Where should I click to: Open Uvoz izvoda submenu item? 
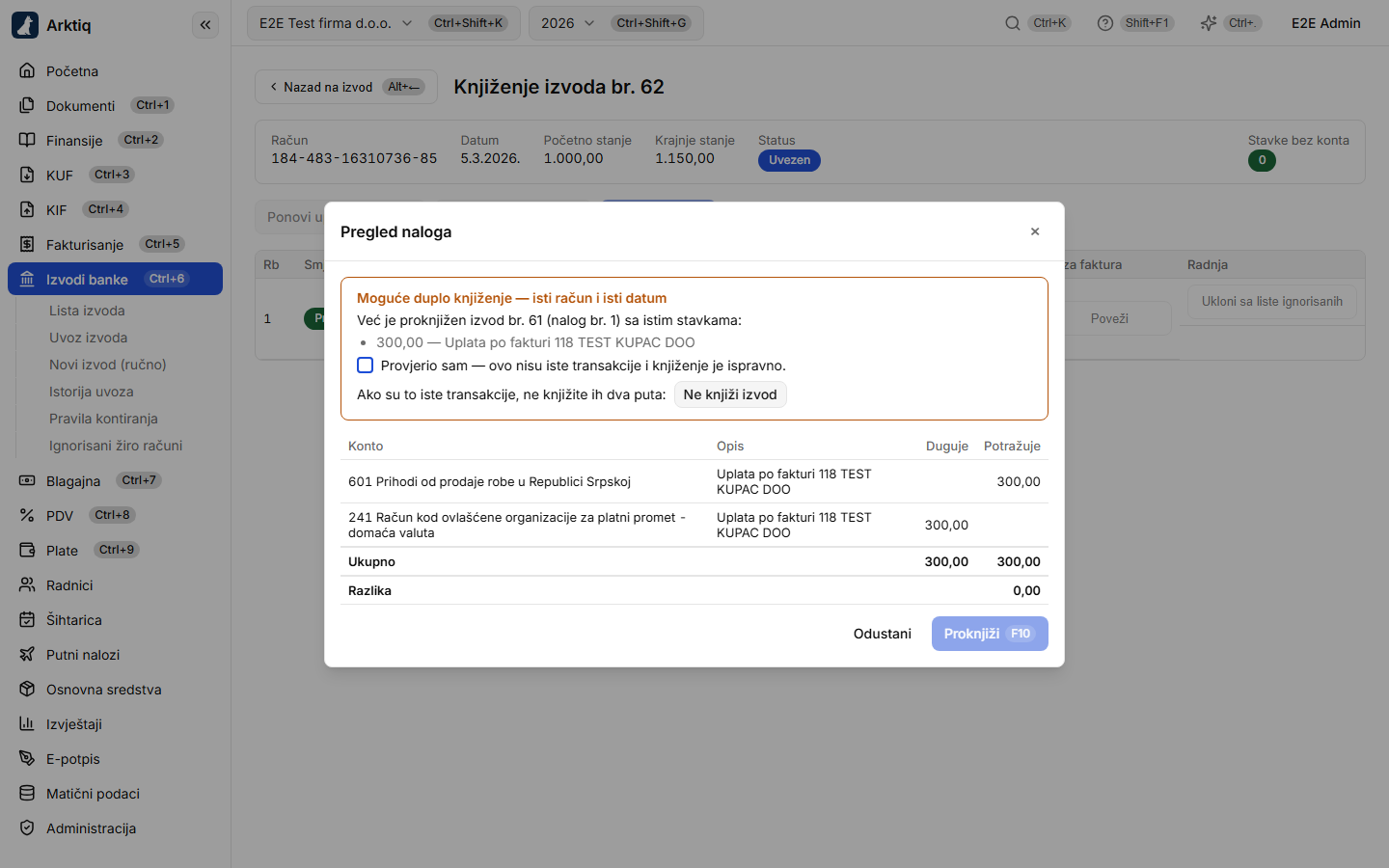(x=89, y=338)
